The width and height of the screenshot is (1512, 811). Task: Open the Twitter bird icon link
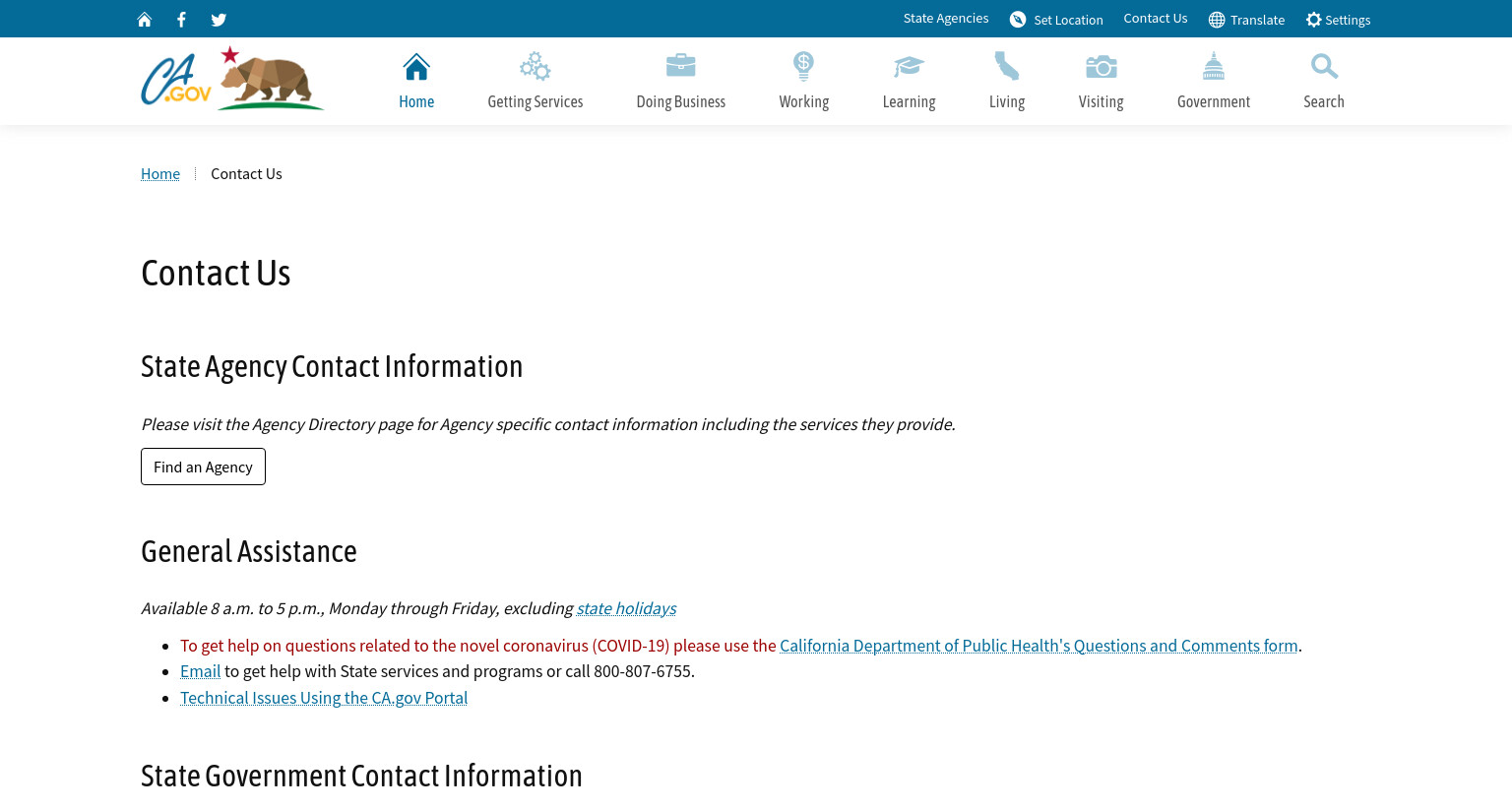point(219,20)
